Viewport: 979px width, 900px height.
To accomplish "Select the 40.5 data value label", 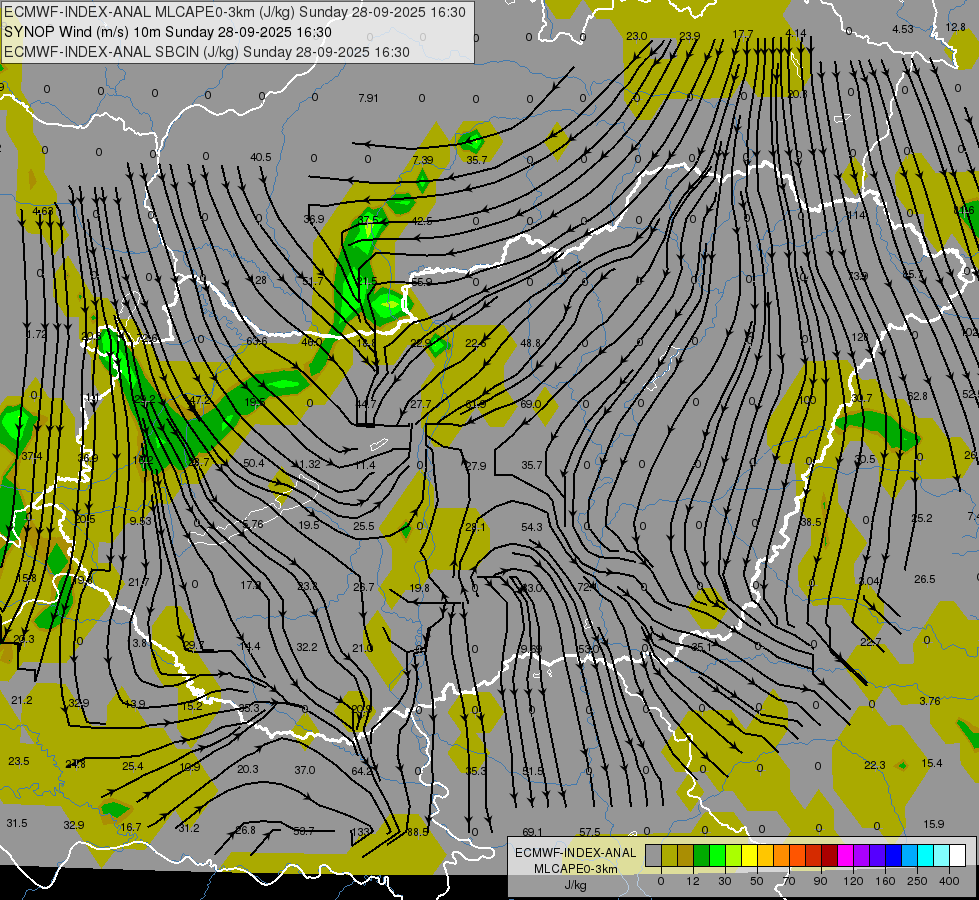I will pos(261,157).
